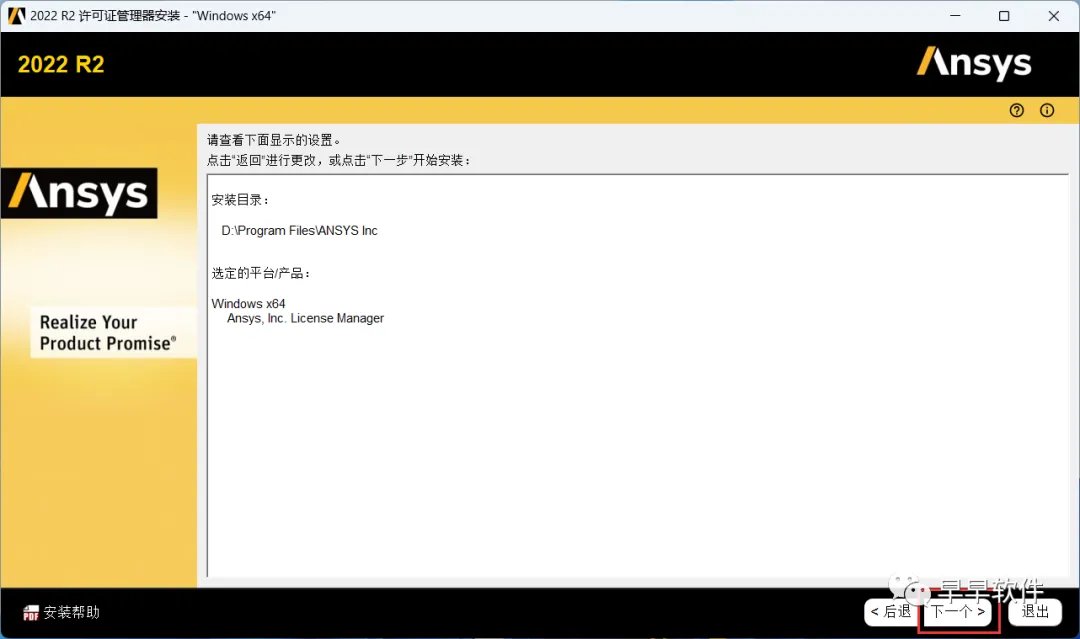This screenshot has height=639, width=1080.
Task: Click the 后退 back button
Action: click(890, 611)
